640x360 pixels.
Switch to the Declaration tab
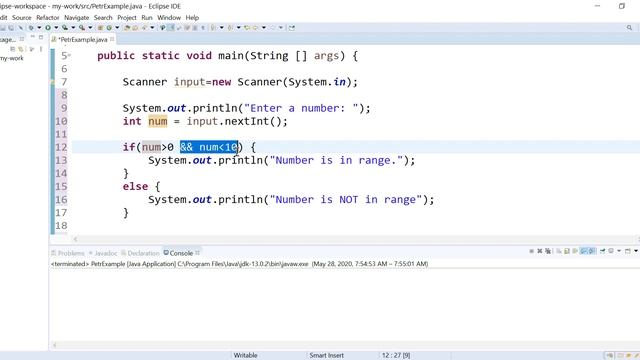click(140, 253)
